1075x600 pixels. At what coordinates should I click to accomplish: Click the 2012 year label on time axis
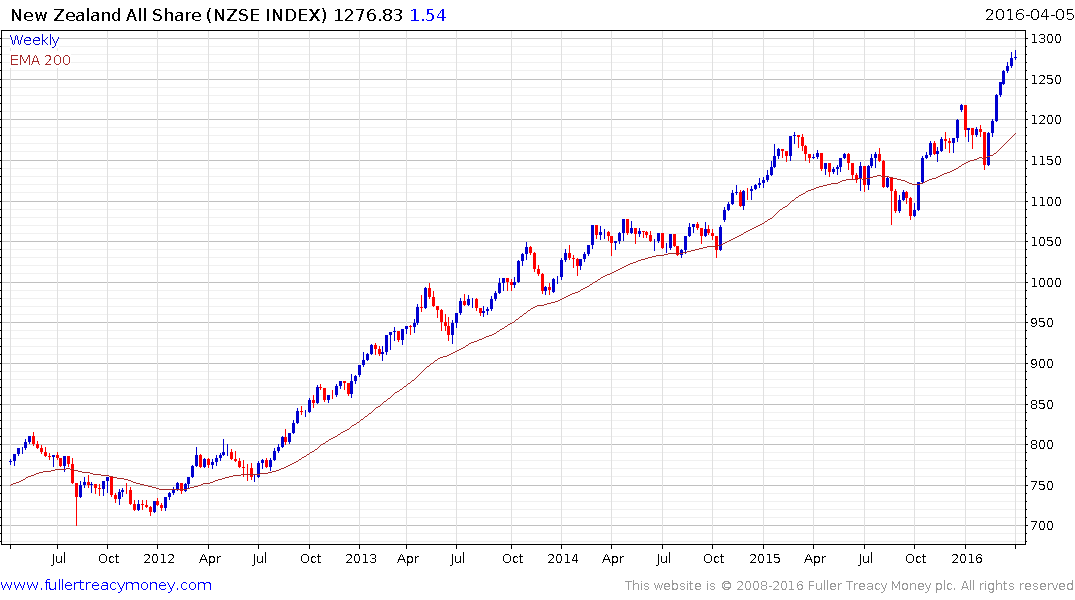click(x=159, y=559)
